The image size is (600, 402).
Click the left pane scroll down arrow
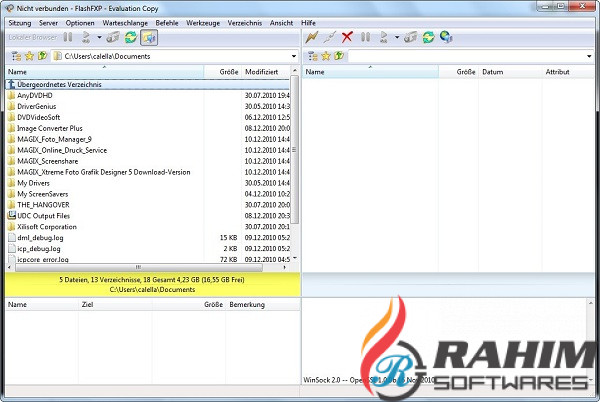[294, 259]
